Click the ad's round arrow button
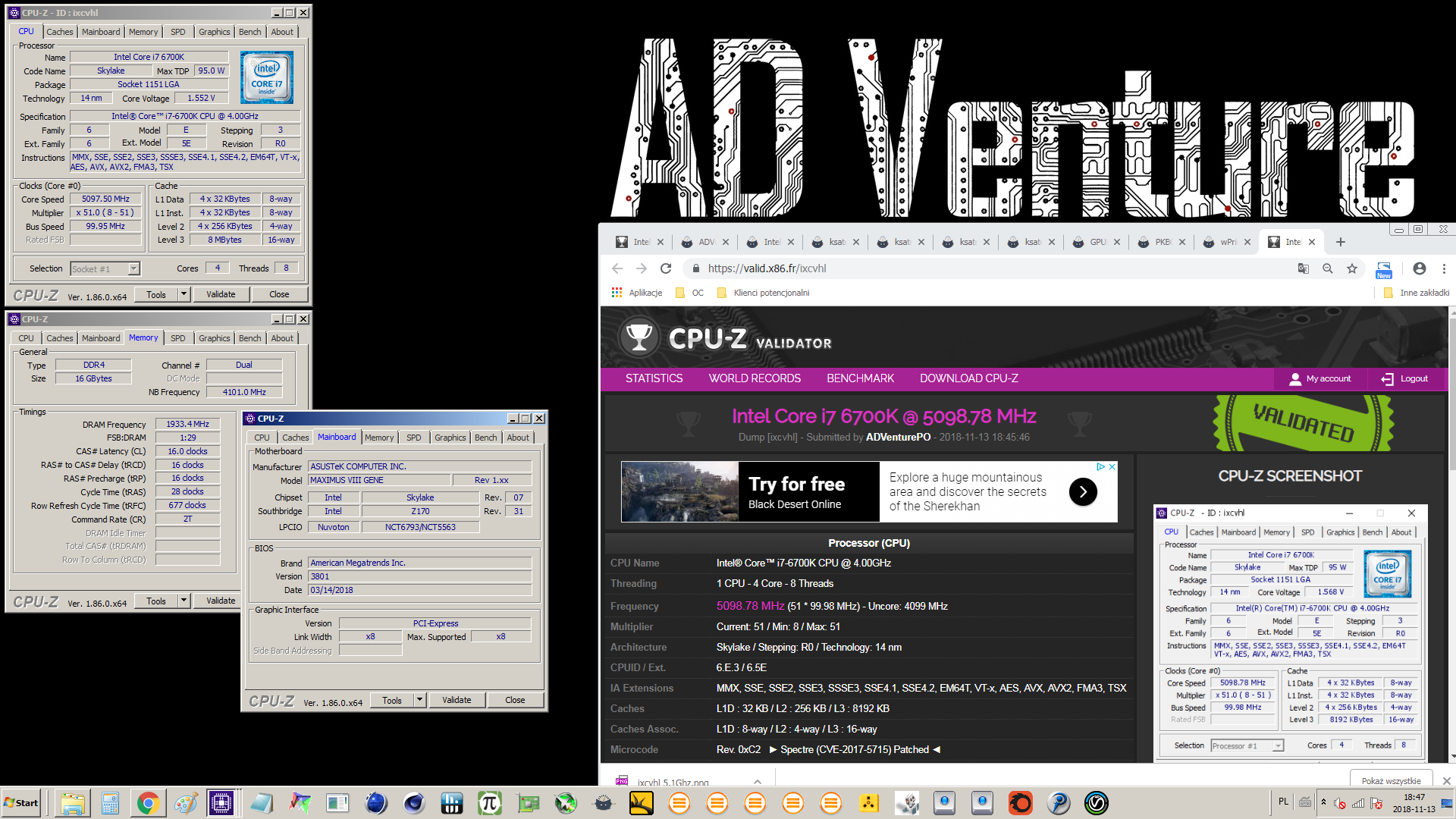Image resolution: width=1456 pixels, height=819 pixels. pos(1083,492)
